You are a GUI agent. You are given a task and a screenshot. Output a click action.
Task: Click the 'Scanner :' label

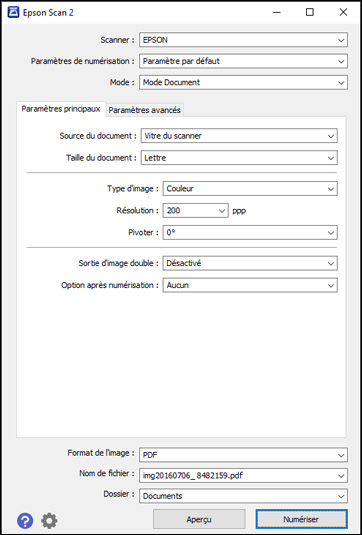point(117,40)
